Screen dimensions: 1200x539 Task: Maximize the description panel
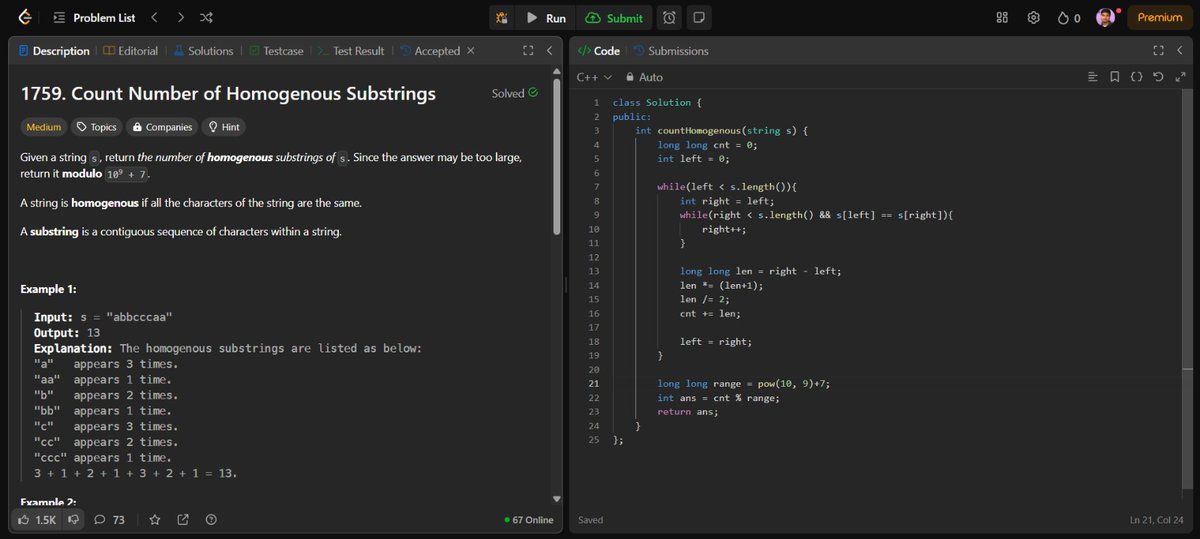click(x=528, y=51)
